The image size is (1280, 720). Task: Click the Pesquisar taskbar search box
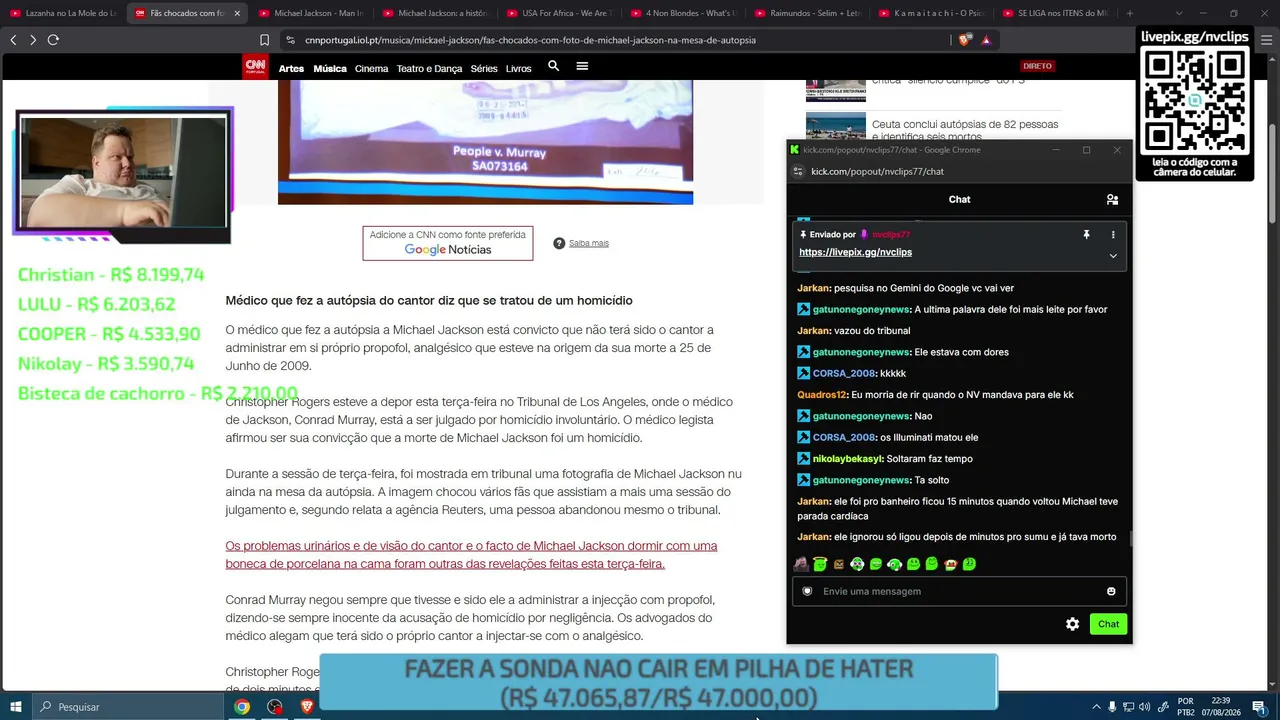click(x=128, y=707)
